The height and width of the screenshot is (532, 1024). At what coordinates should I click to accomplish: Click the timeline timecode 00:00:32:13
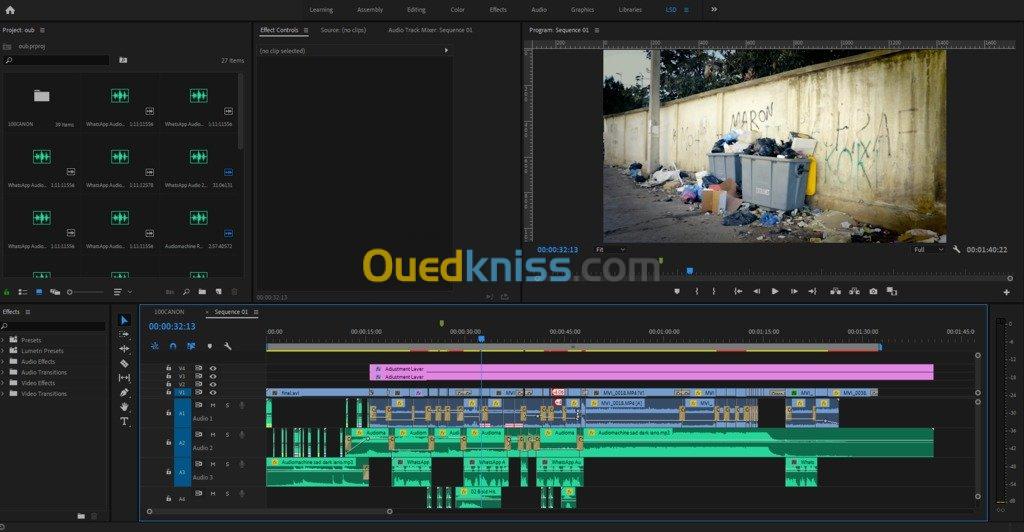(172, 326)
